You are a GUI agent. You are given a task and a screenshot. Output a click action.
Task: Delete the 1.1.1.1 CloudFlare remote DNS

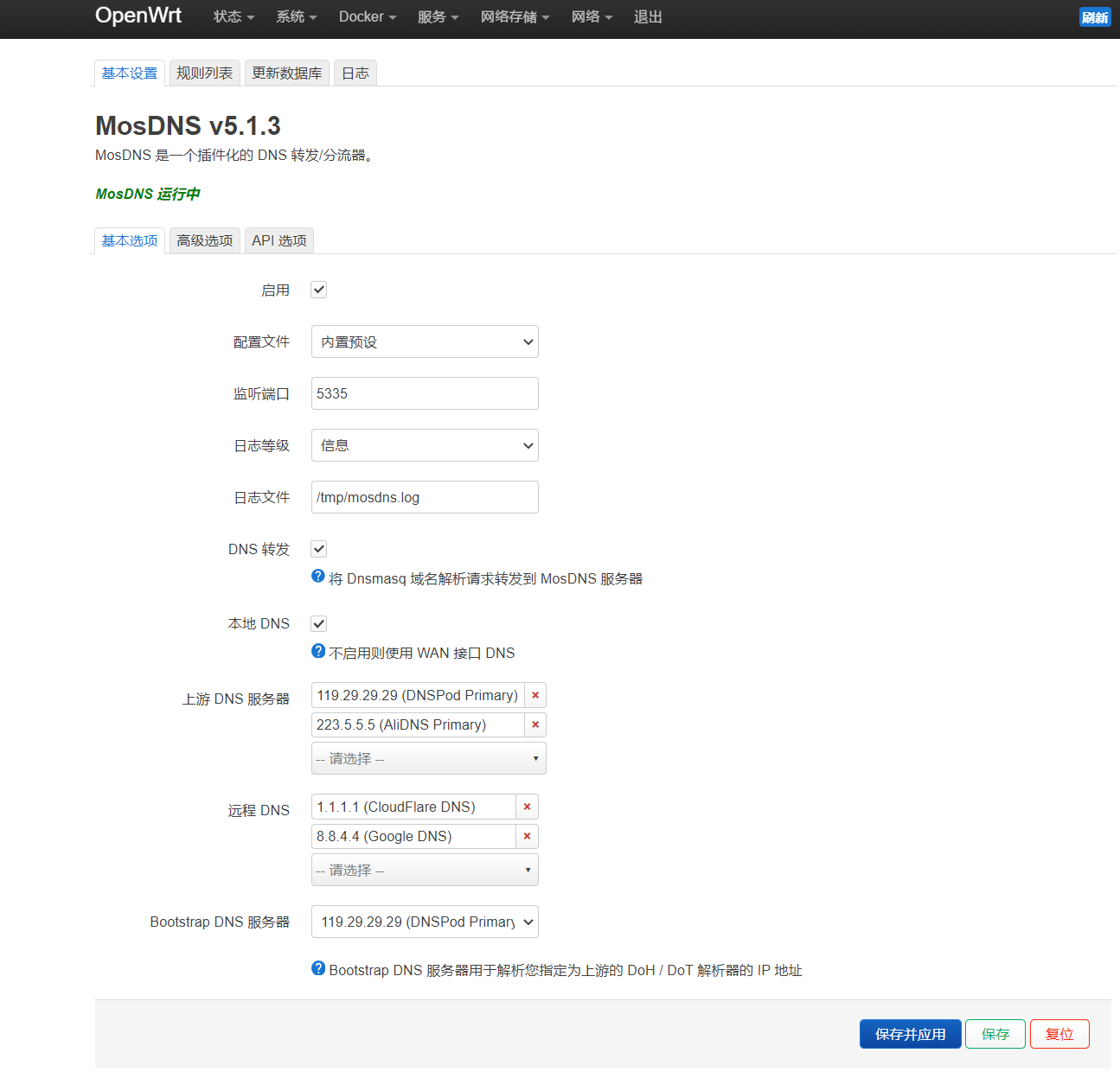pyautogui.click(x=527, y=807)
